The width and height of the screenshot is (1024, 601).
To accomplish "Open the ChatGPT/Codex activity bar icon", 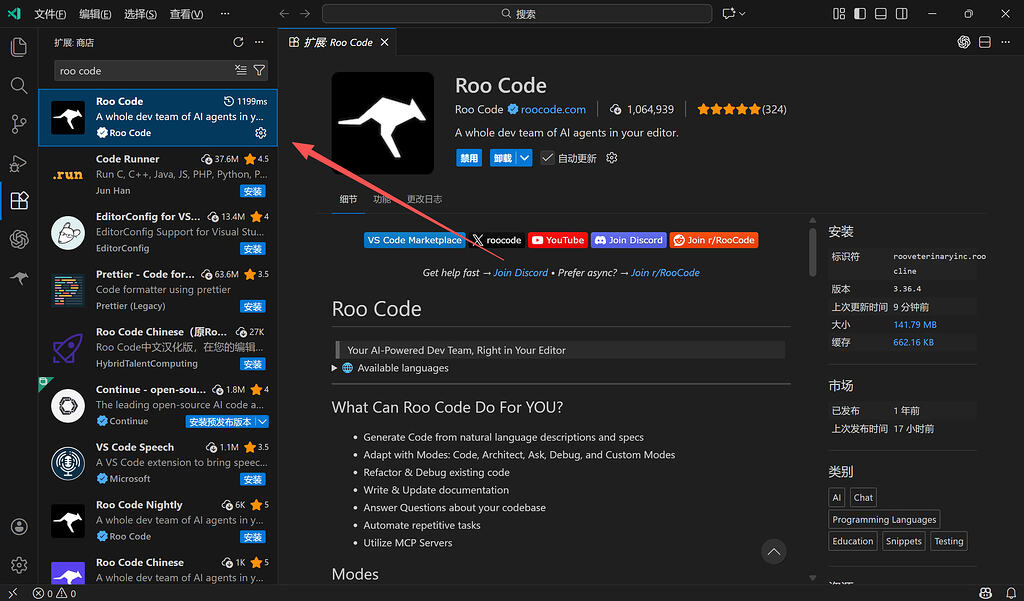I will pos(19,239).
